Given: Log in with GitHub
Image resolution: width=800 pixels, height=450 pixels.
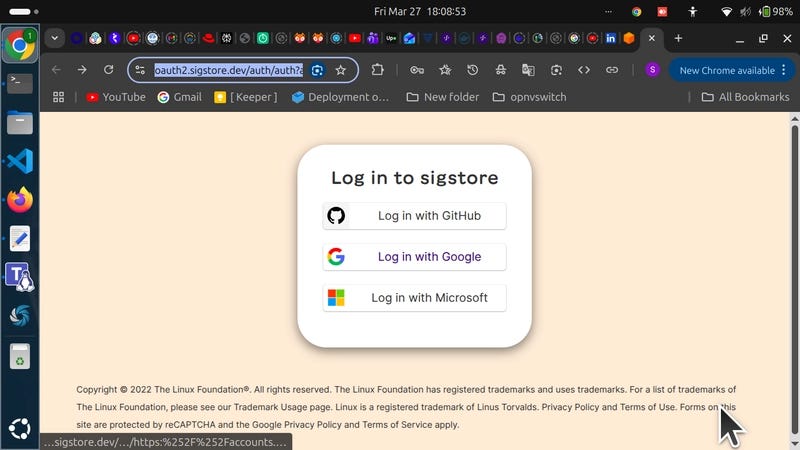Looking at the screenshot, I should point(414,216).
